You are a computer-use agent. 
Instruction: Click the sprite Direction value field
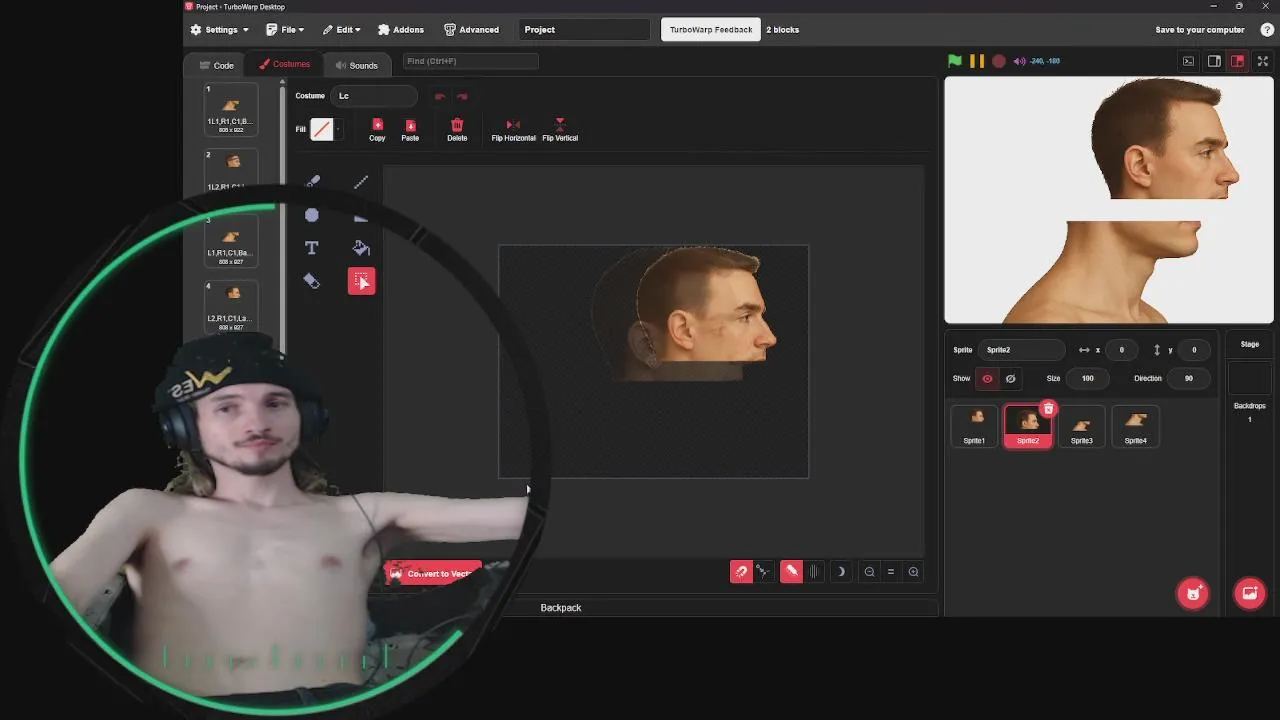click(1188, 378)
